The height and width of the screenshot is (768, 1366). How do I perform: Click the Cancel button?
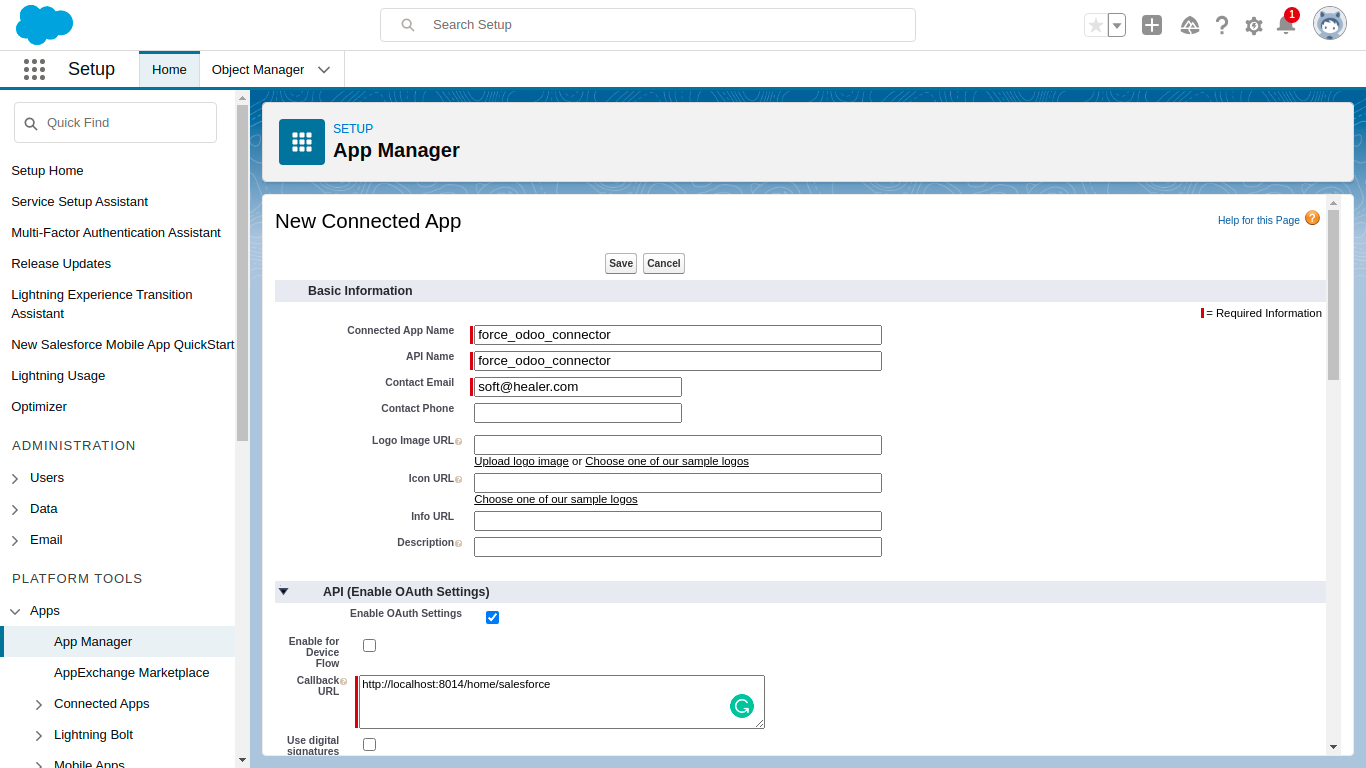pyautogui.click(x=664, y=263)
